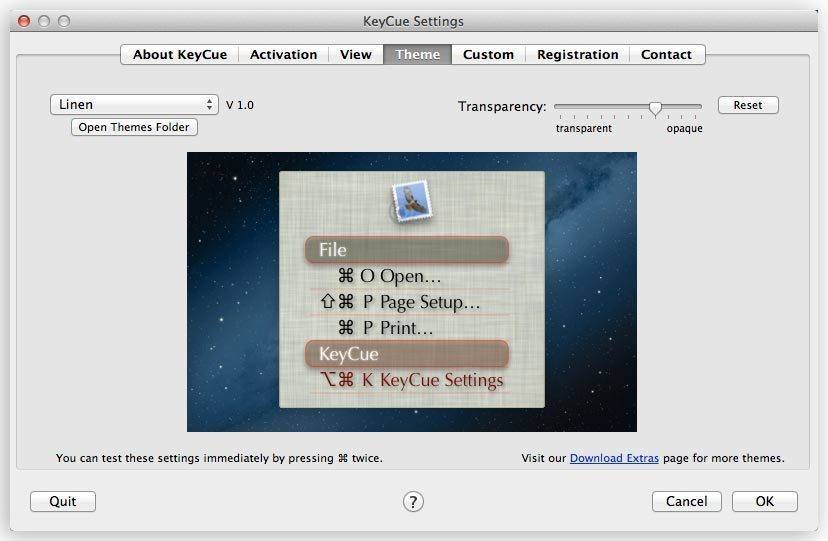Close the KeyCue Settings window
The width and height of the screenshot is (828, 541).
(x=24, y=21)
